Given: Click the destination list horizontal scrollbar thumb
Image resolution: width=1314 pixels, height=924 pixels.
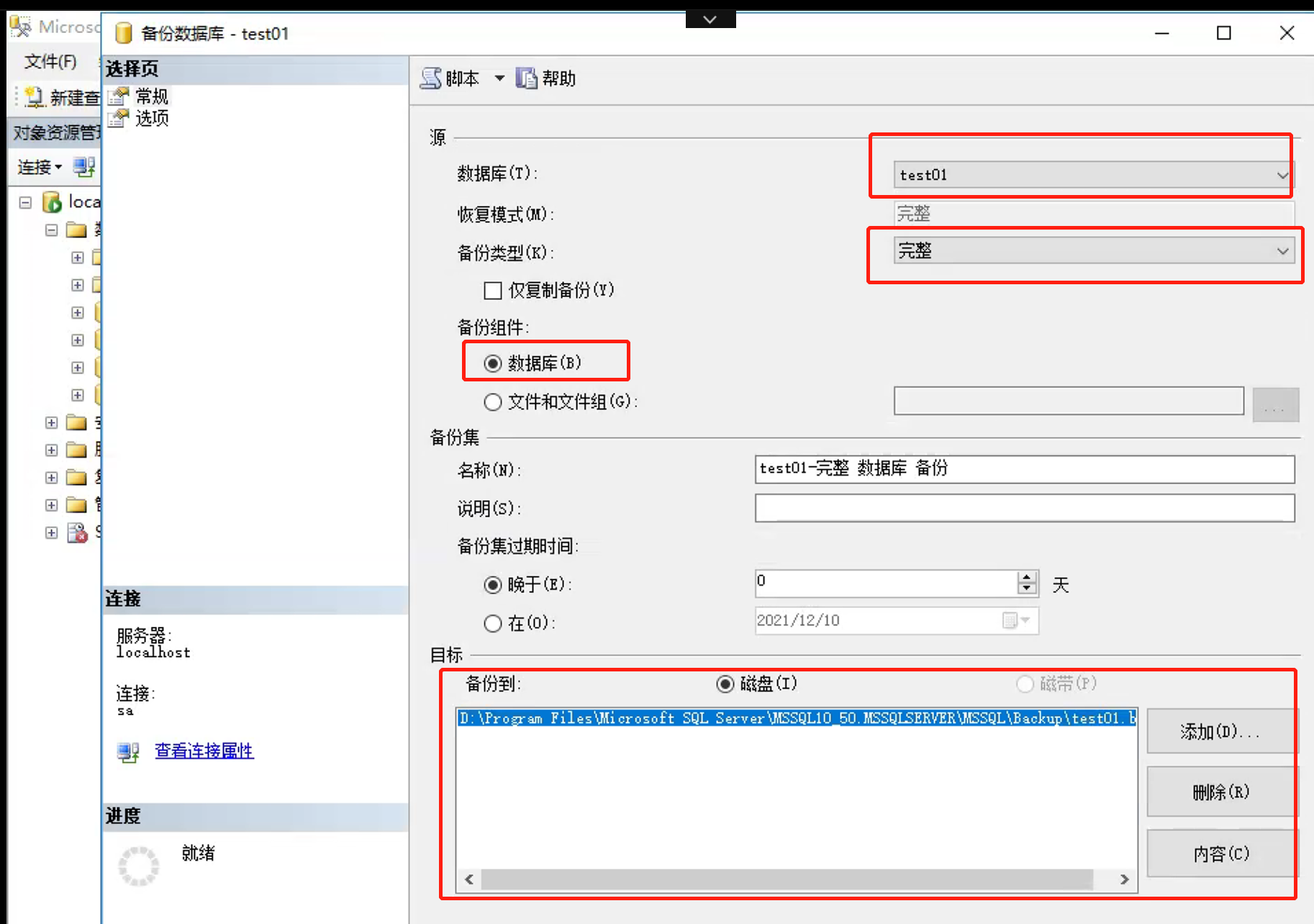Looking at the screenshot, I should point(787,879).
